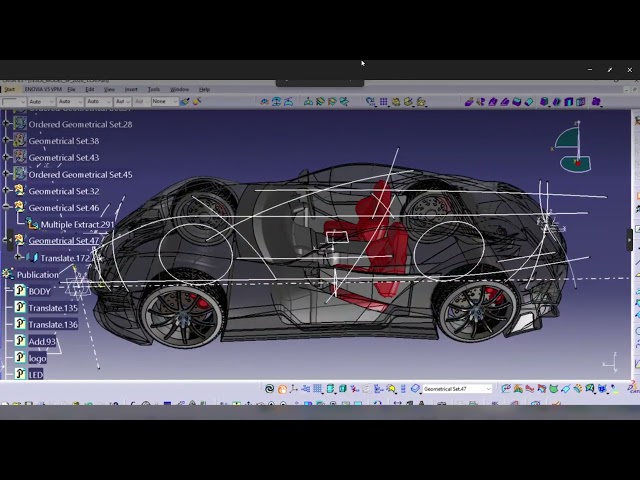Click the 3D compass in the viewport corner
This screenshot has width=640, height=480.
click(573, 148)
